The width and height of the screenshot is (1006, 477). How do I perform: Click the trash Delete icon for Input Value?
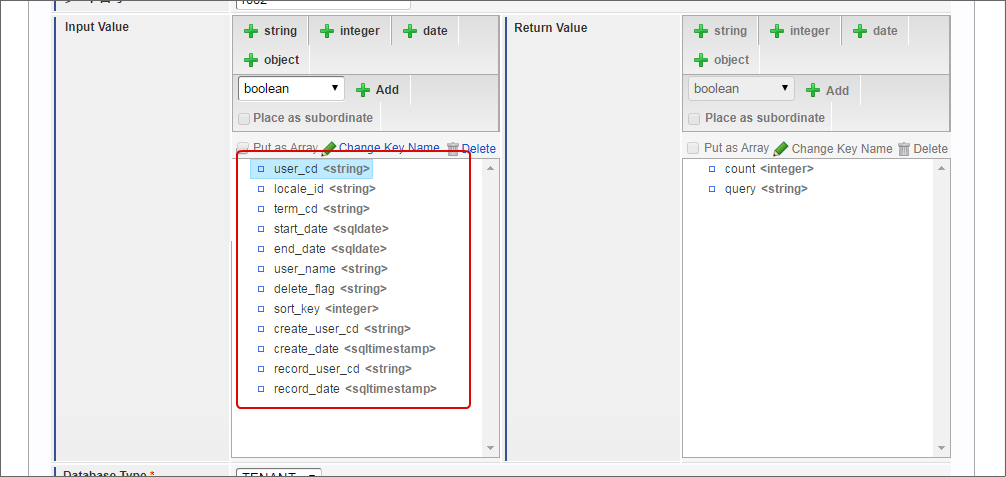[x=452, y=148]
